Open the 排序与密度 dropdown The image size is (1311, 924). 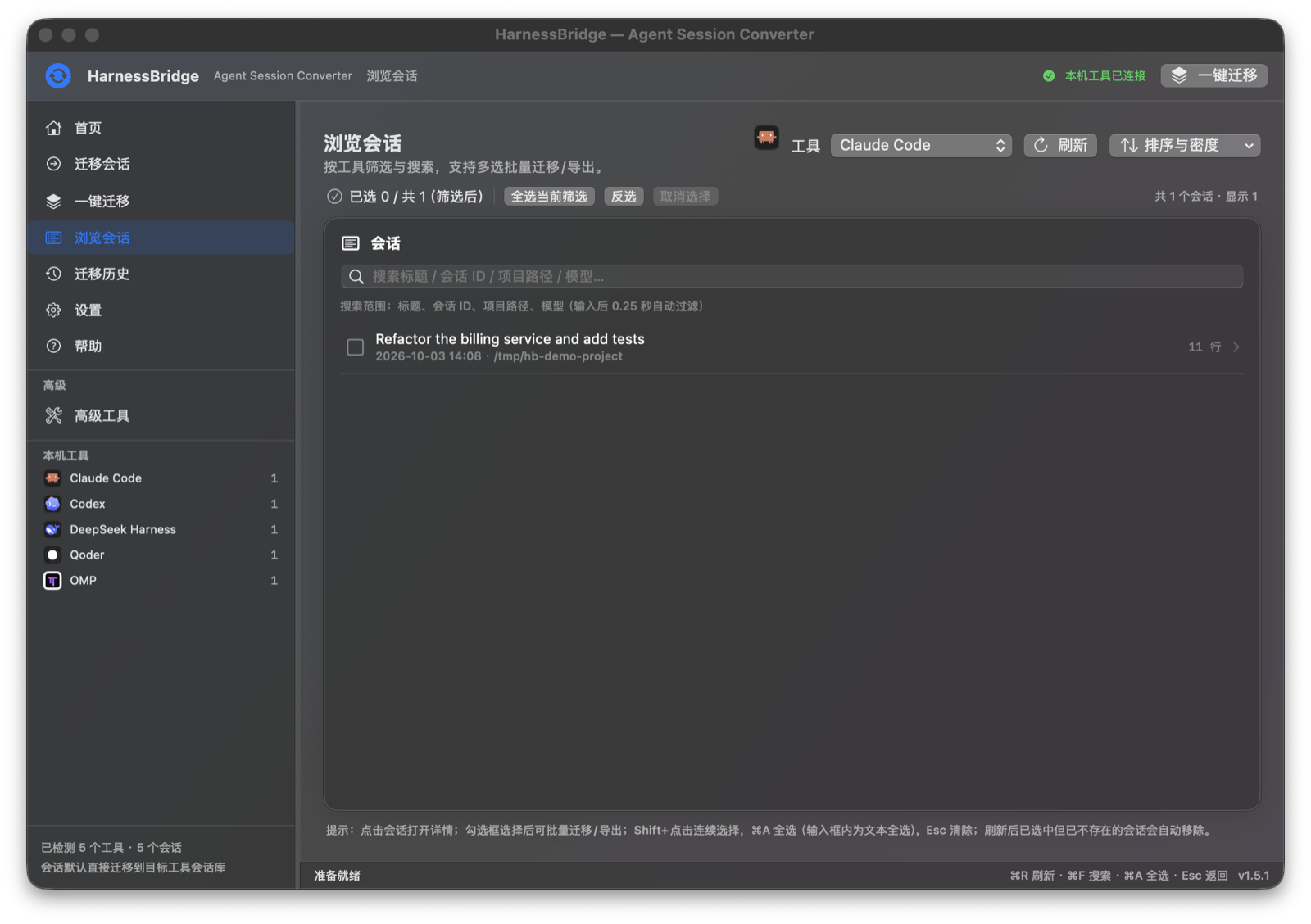(x=1185, y=145)
